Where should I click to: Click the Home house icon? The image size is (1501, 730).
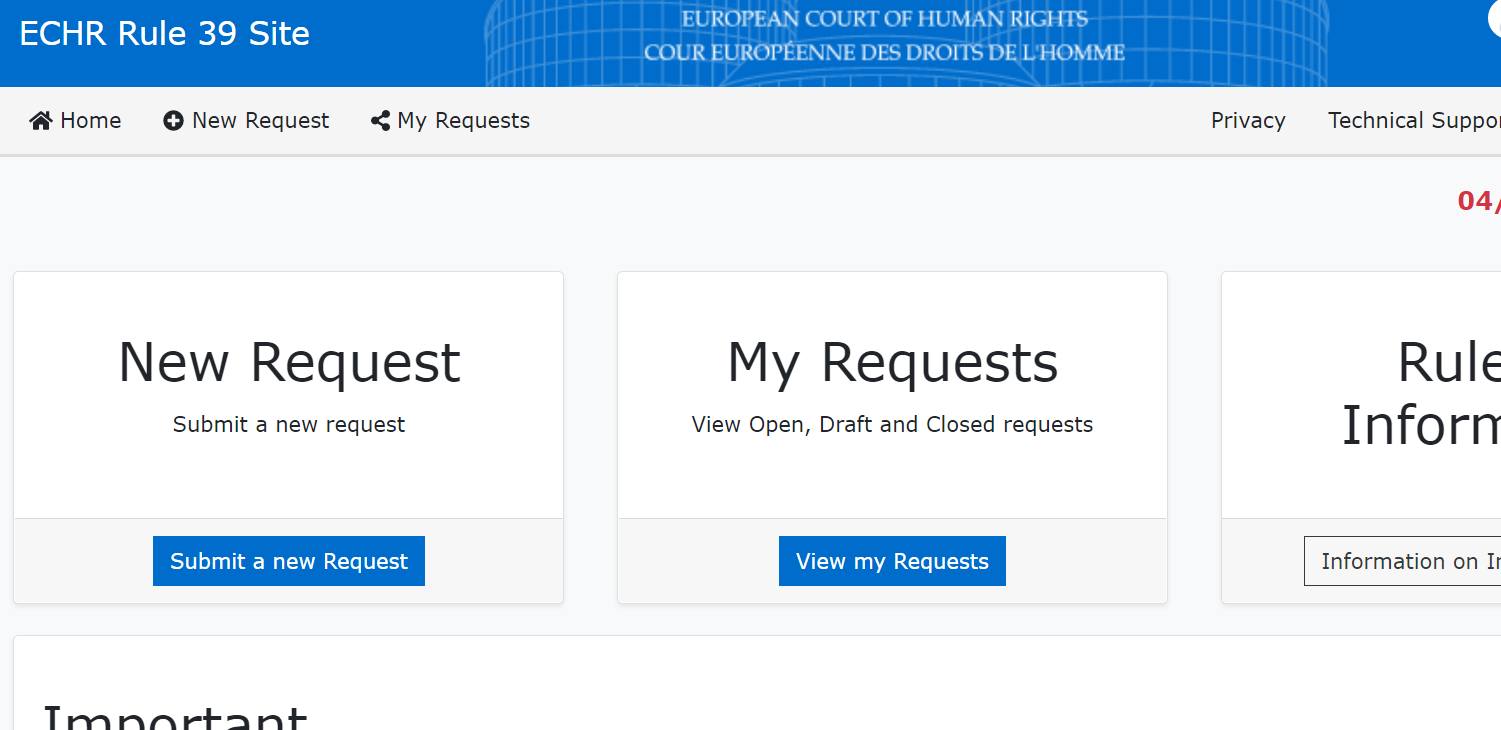pyautogui.click(x=41, y=121)
